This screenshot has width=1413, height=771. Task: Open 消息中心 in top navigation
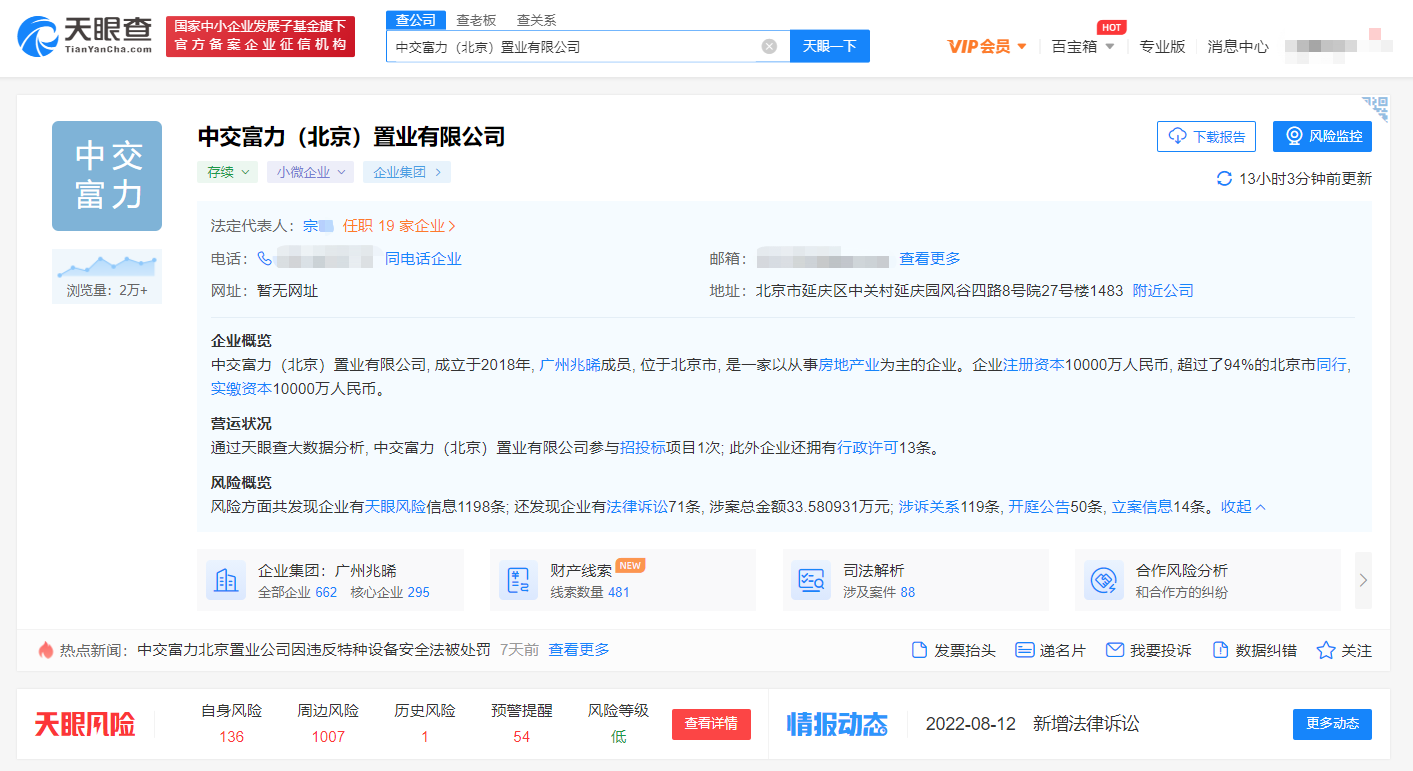pyautogui.click(x=1238, y=46)
